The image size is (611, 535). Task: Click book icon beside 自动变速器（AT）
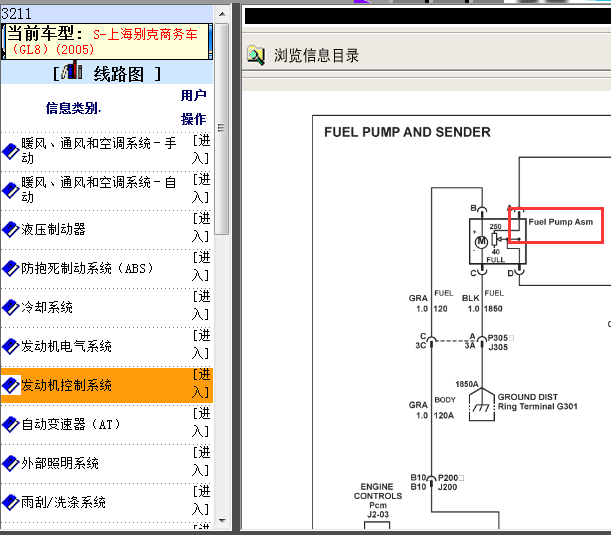[x=11, y=424]
